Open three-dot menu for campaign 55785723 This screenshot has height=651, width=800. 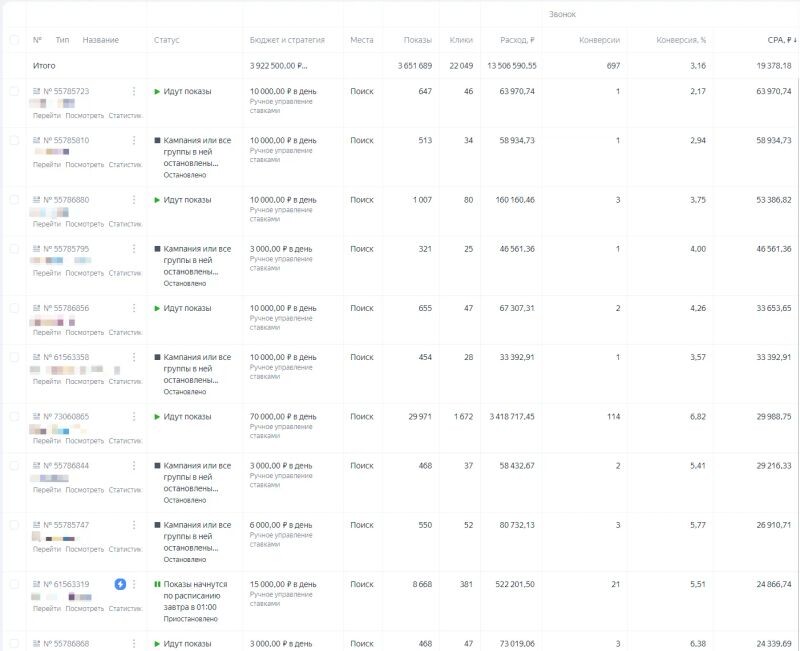pyautogui.click(x=134, y=91)
